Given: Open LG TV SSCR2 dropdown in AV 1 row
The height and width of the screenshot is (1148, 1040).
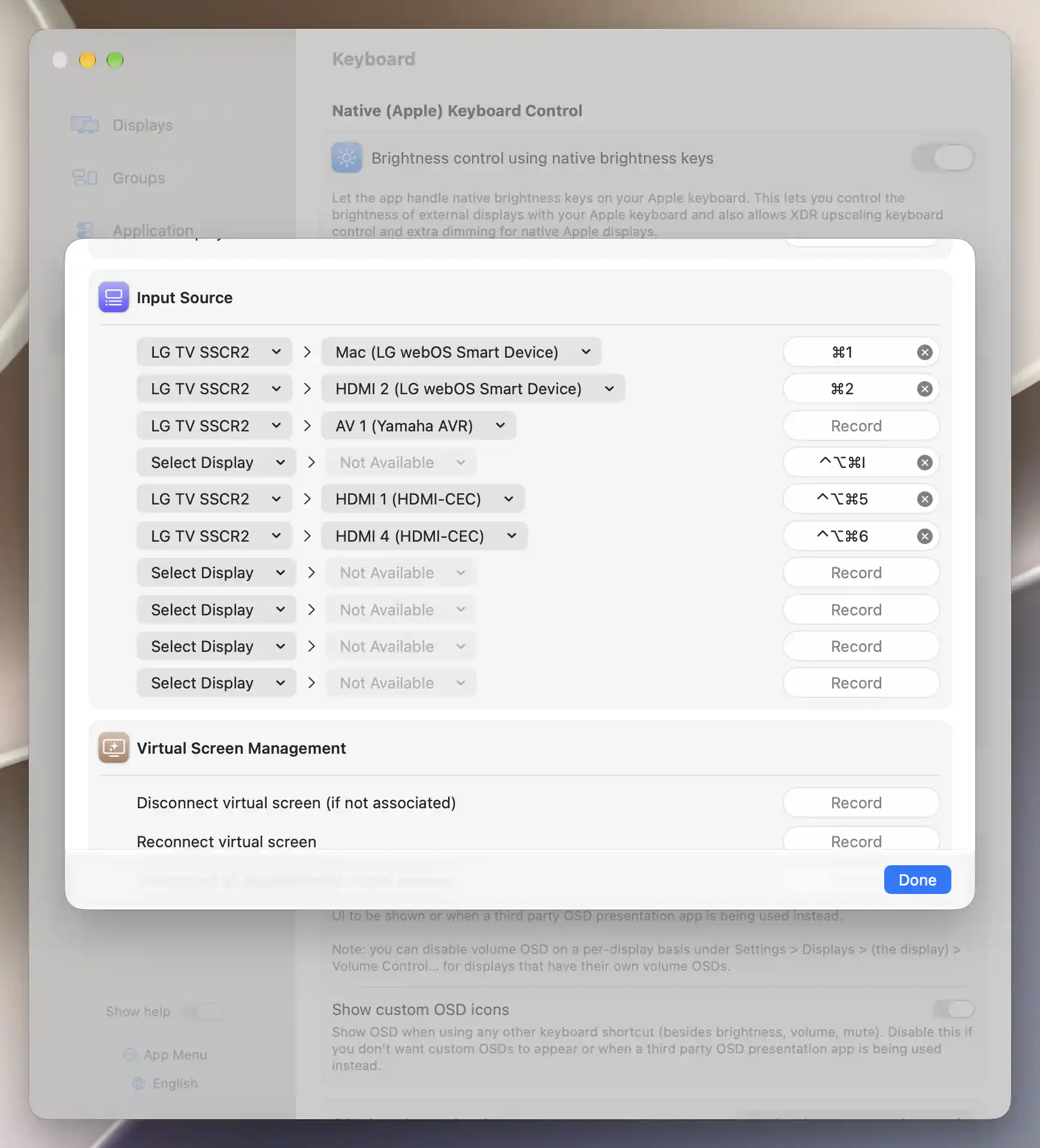Looking at the screenshot, I should (x=214, y=426).
